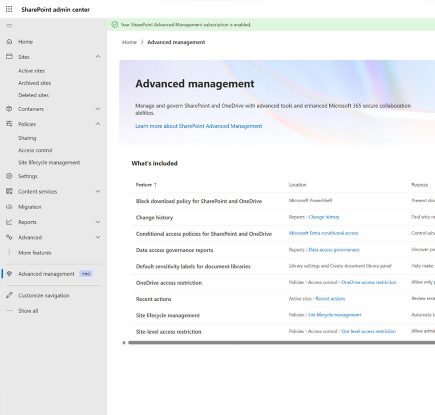Open the app launcher waffle icon
Image resolution: width=435 pixels, height=415 pixels.
coord(9,9)
